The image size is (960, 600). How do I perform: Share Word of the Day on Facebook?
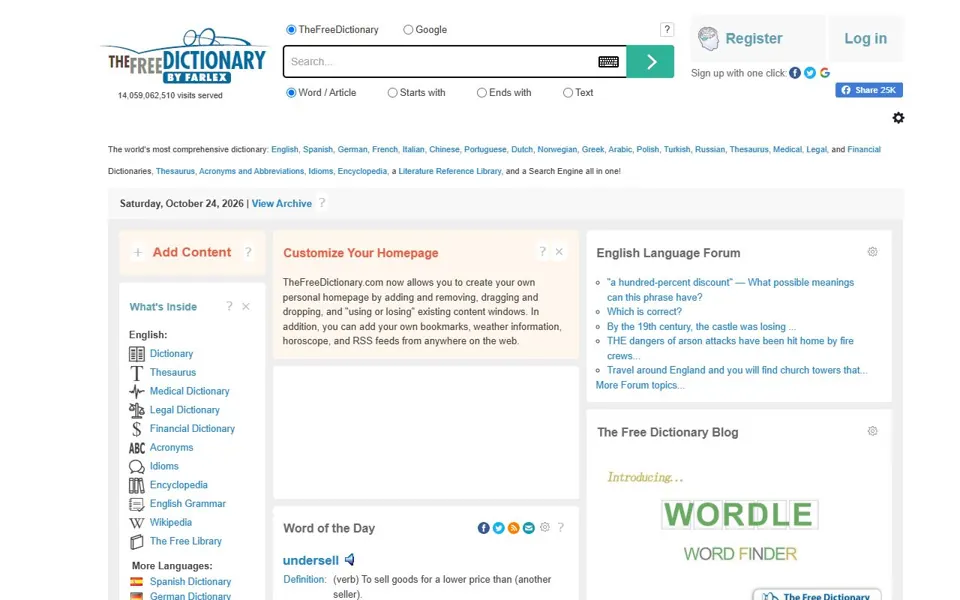pyautogui.click(x=484, y=528)
